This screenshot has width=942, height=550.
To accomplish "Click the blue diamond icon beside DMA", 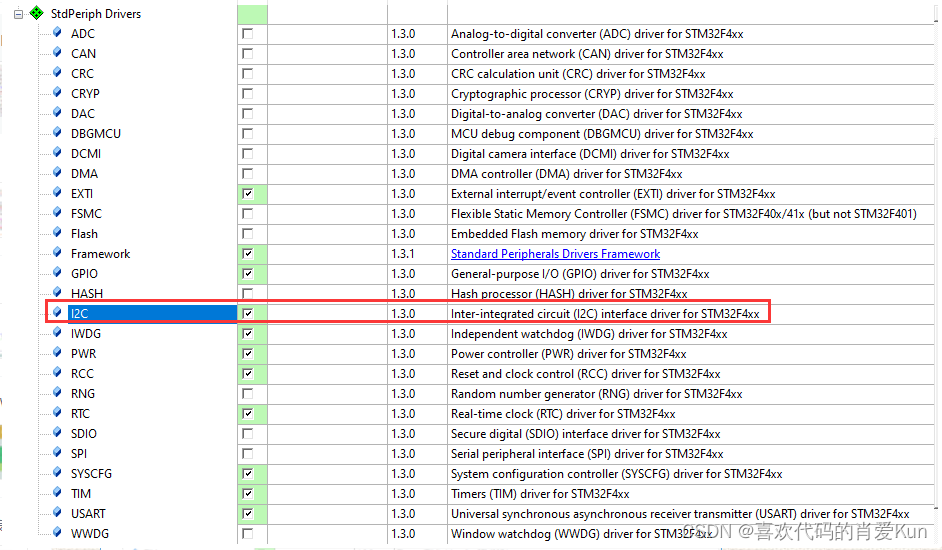I will click(57, 173).
